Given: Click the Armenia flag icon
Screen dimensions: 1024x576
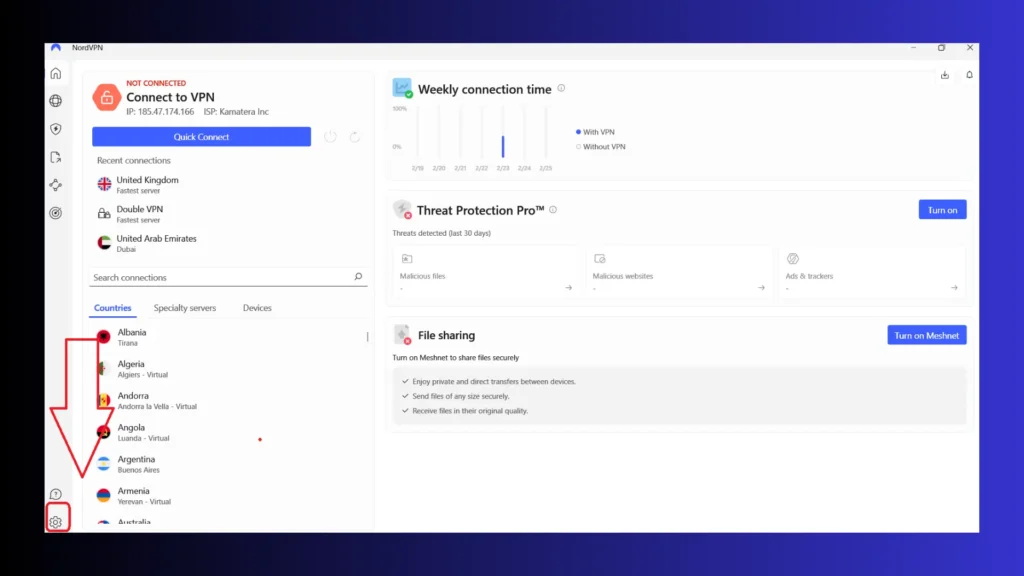Looking at the screenshot, I should pyautogui.click(x=103, y=496).
